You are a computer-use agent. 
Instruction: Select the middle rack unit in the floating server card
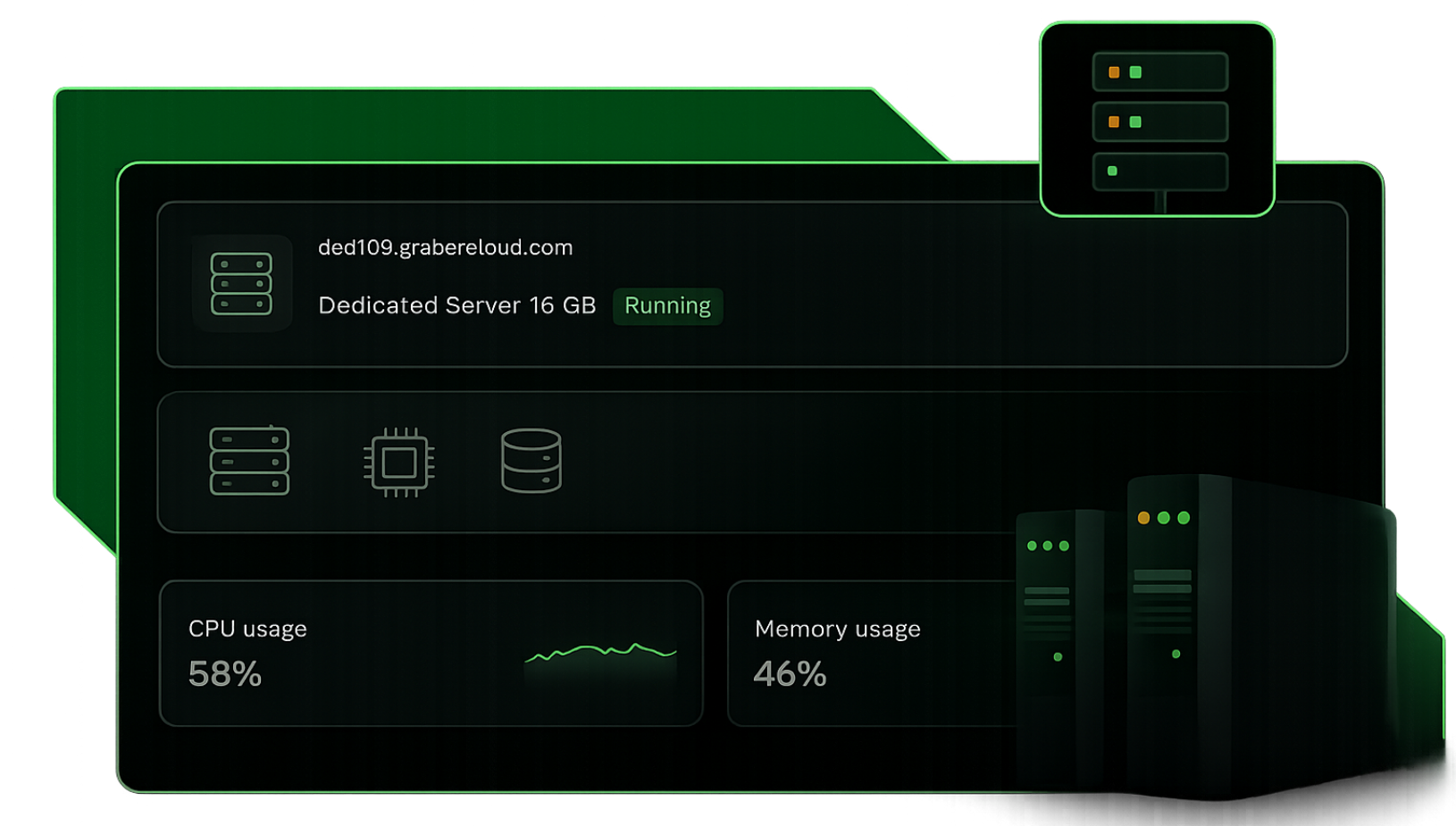click(x=1159, y=121)
